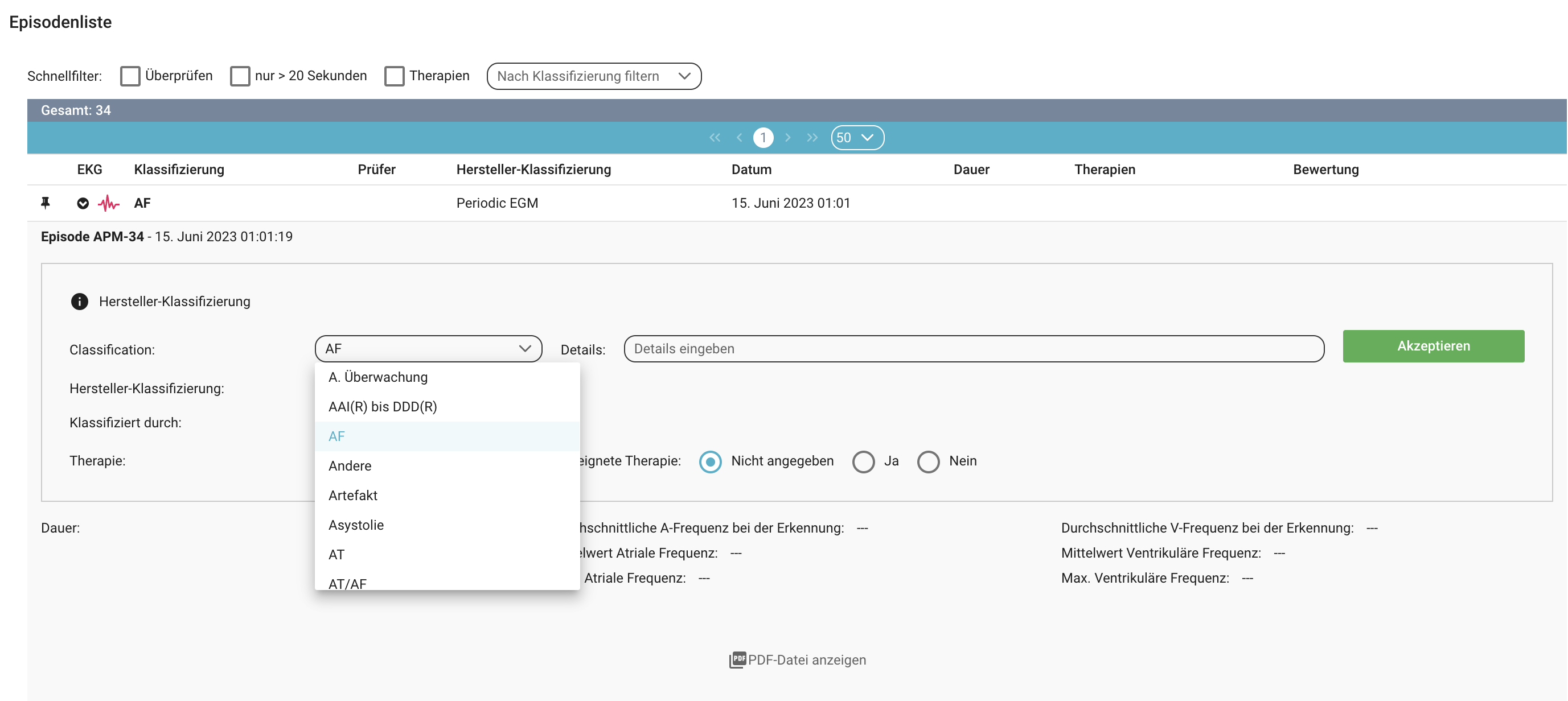
Task: Click the Gesamt: 34 total label
Action: (x=76, y=110)
